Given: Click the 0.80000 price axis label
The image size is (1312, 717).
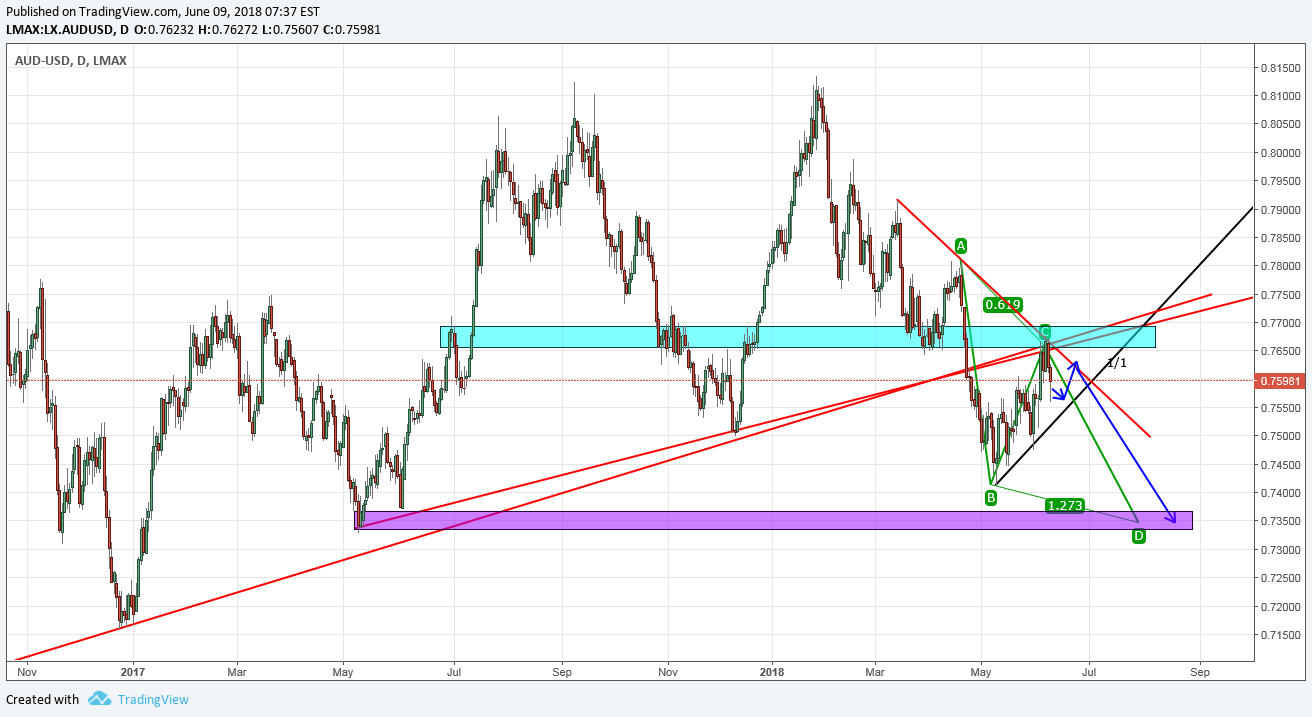Looking at the screenshot, I should [x=1280, y=153].
